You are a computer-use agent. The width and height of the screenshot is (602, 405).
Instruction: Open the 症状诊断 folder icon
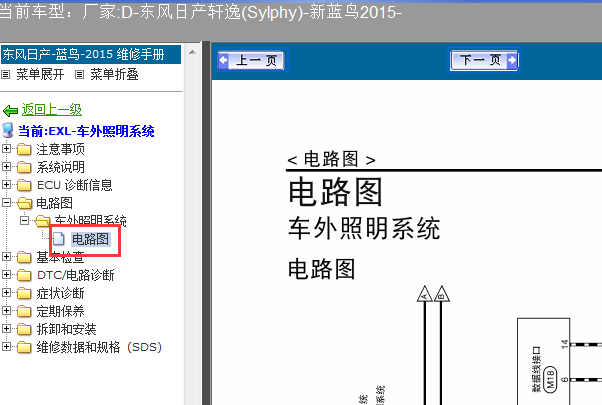click(x=24, y=293)
